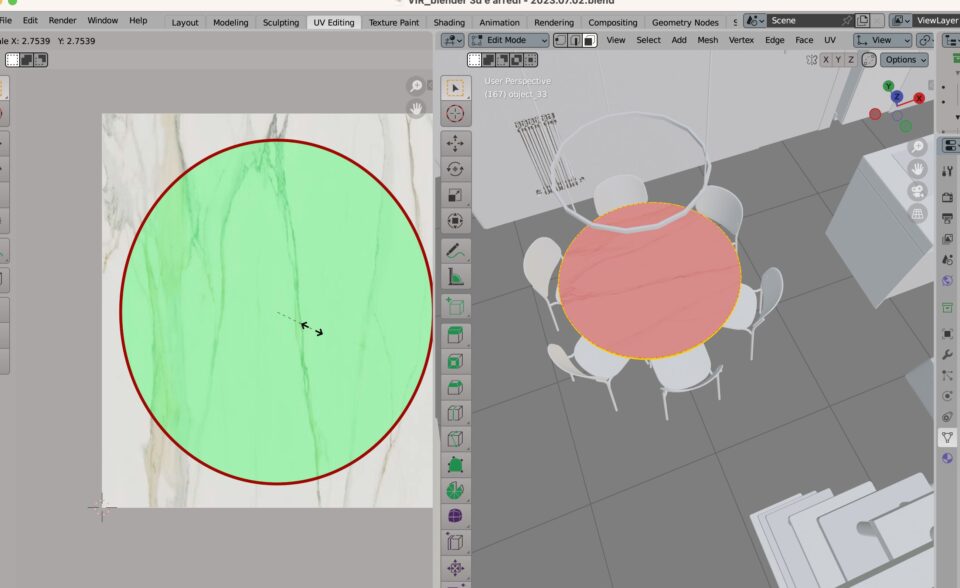960x588 pixels.
Task: Select the Measure tool
Action: click(x=455, y=275)
